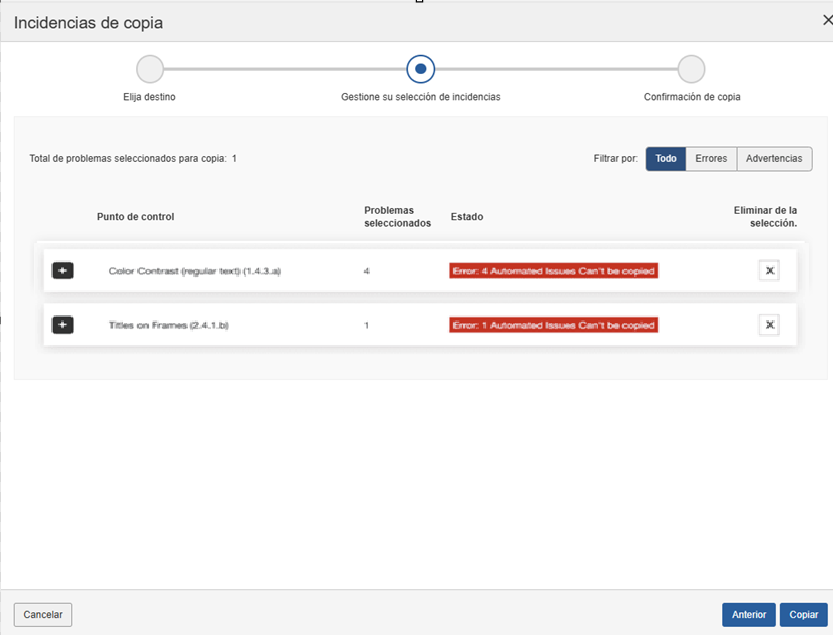Click the Punto de control column header
The height and width of the screenshot is (635, 833).
tap(135, 217)
